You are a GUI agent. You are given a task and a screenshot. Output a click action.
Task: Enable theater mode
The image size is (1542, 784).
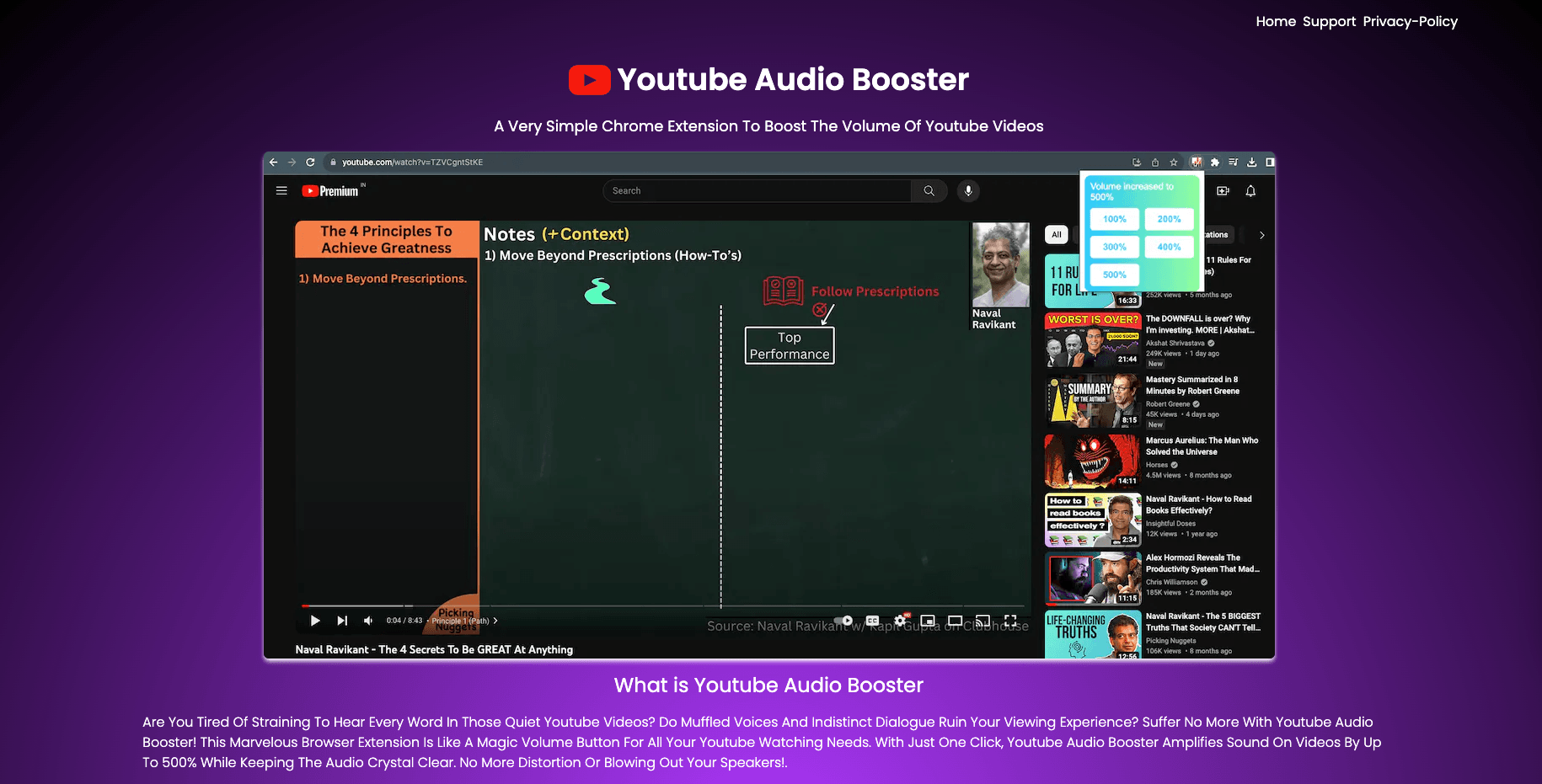[955, 621]
